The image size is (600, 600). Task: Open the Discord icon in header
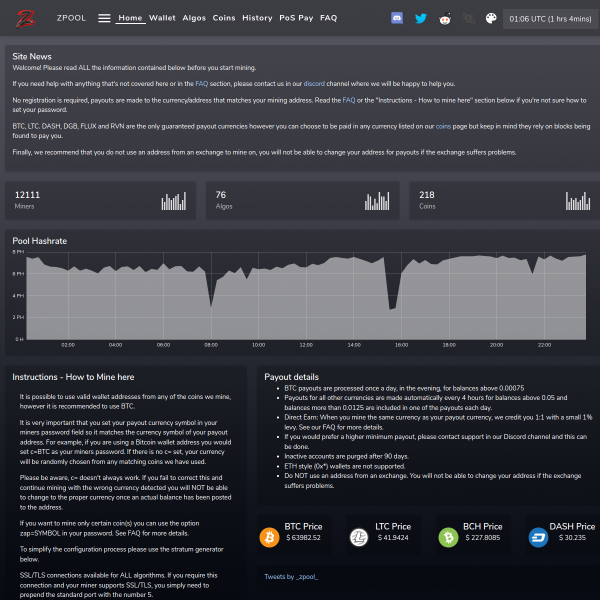click(397, 18)
